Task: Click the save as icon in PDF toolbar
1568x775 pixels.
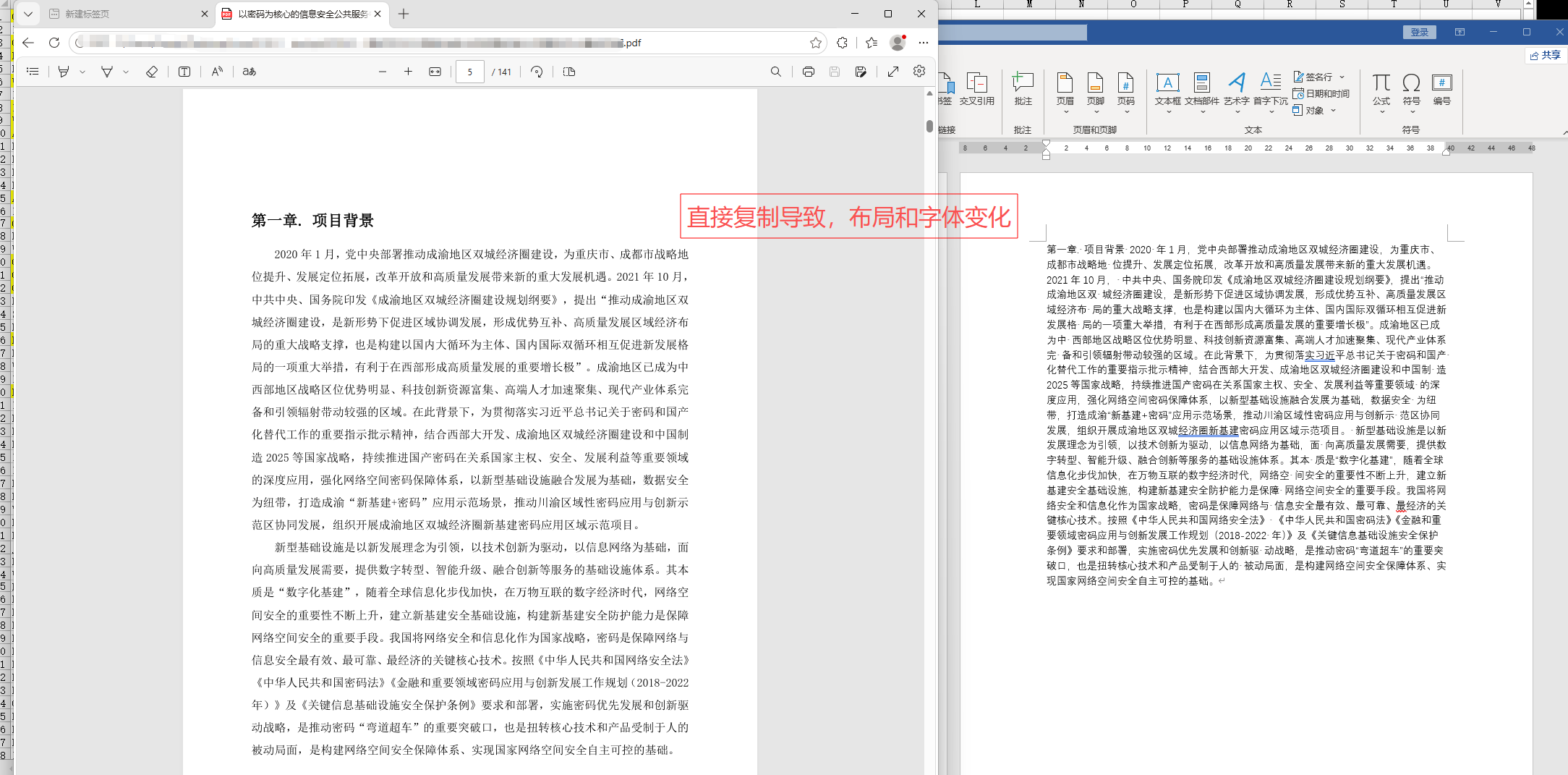Action: click(x=861, y=72)
